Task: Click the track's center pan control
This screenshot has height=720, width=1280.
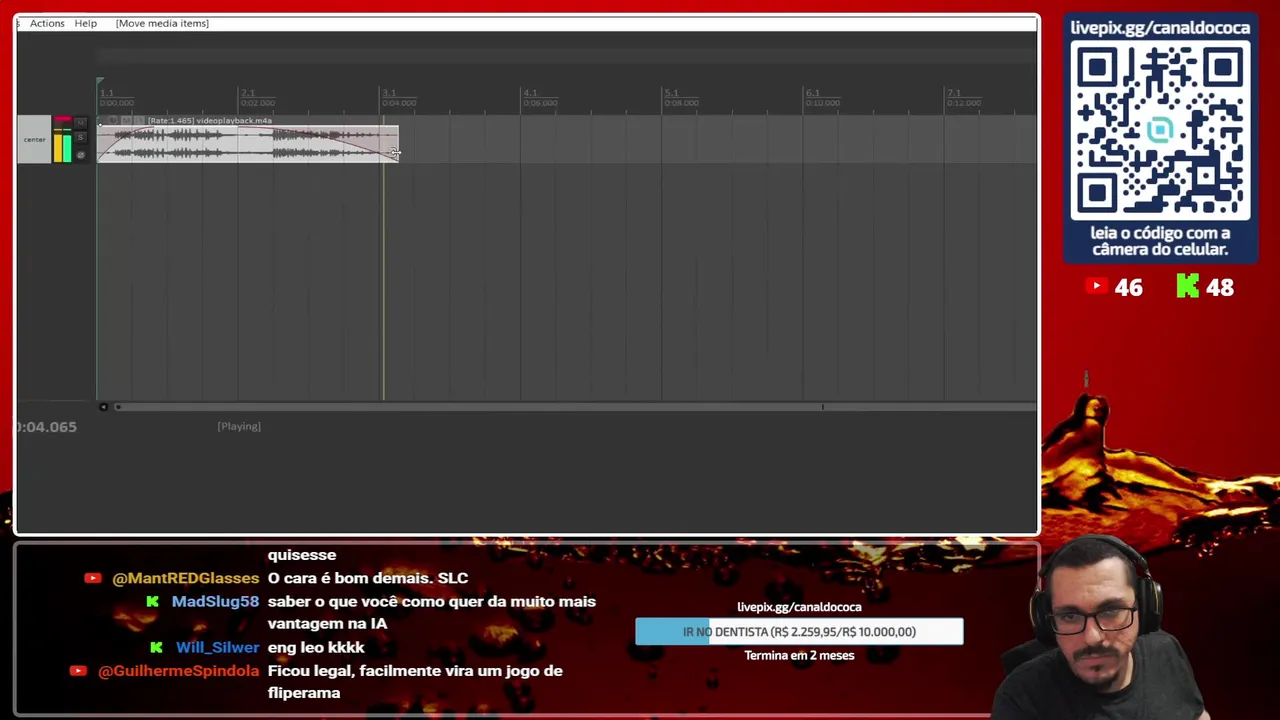Action: click(34, 140)
